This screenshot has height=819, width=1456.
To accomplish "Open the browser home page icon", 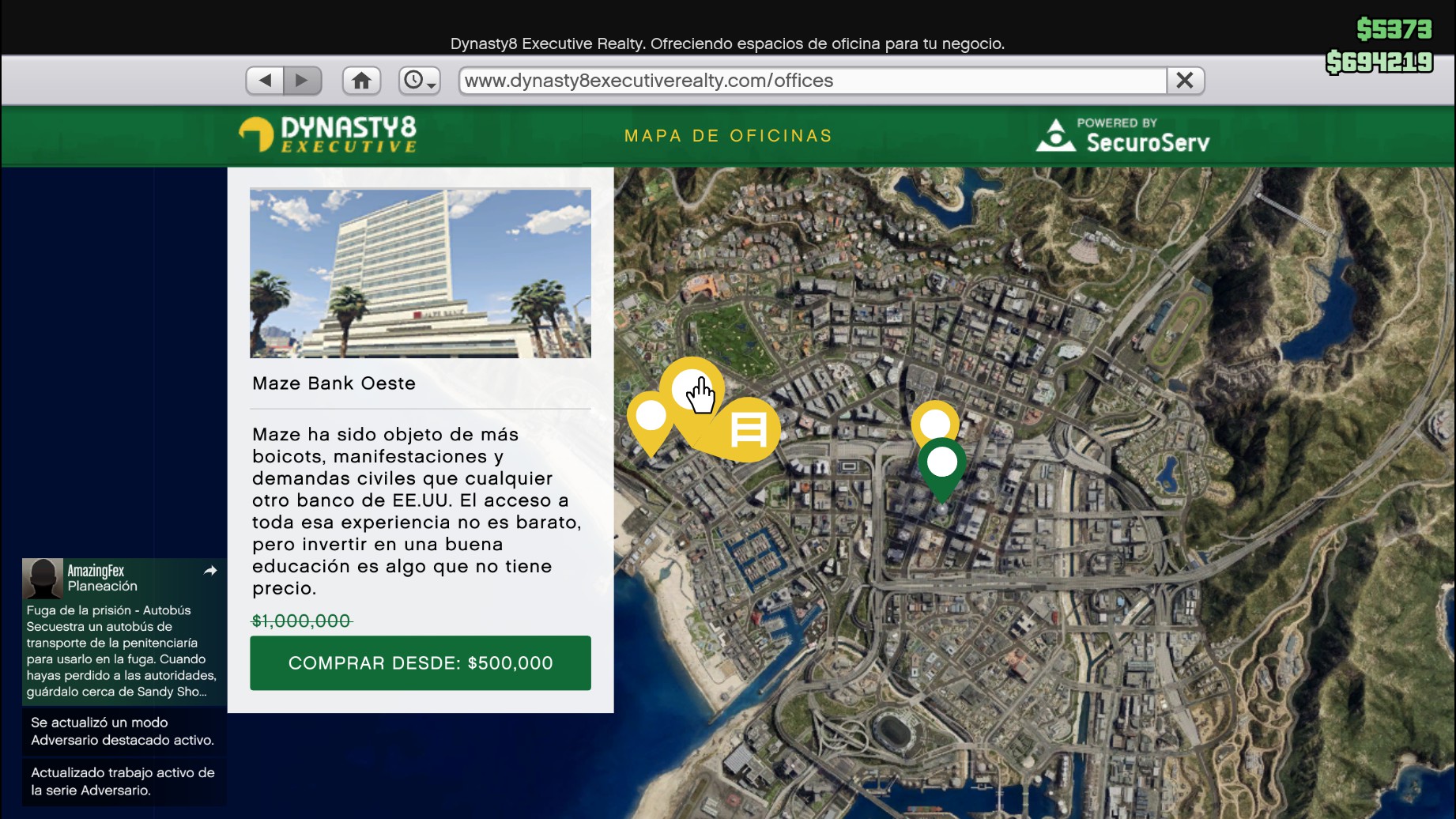I will (361, 81).
